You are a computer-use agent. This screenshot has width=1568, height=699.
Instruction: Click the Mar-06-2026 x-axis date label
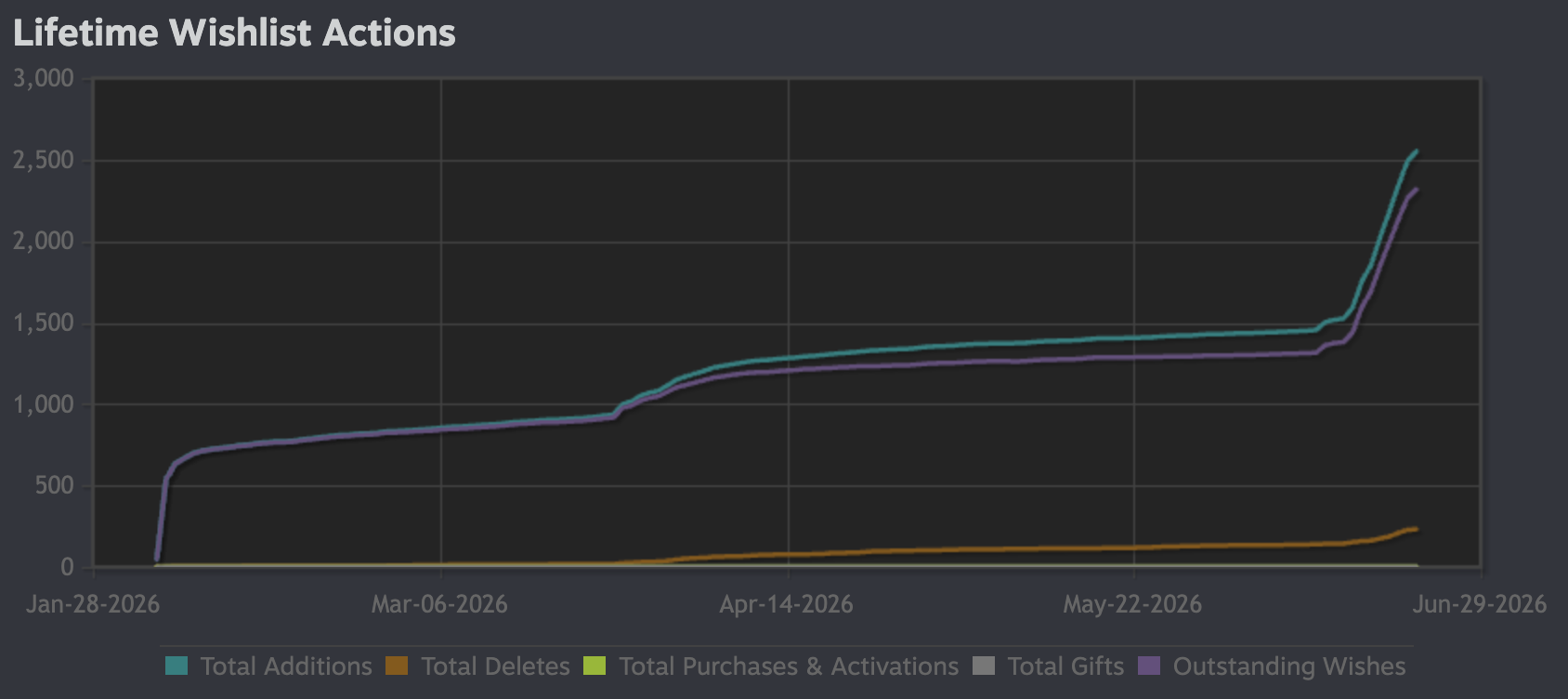439,604
